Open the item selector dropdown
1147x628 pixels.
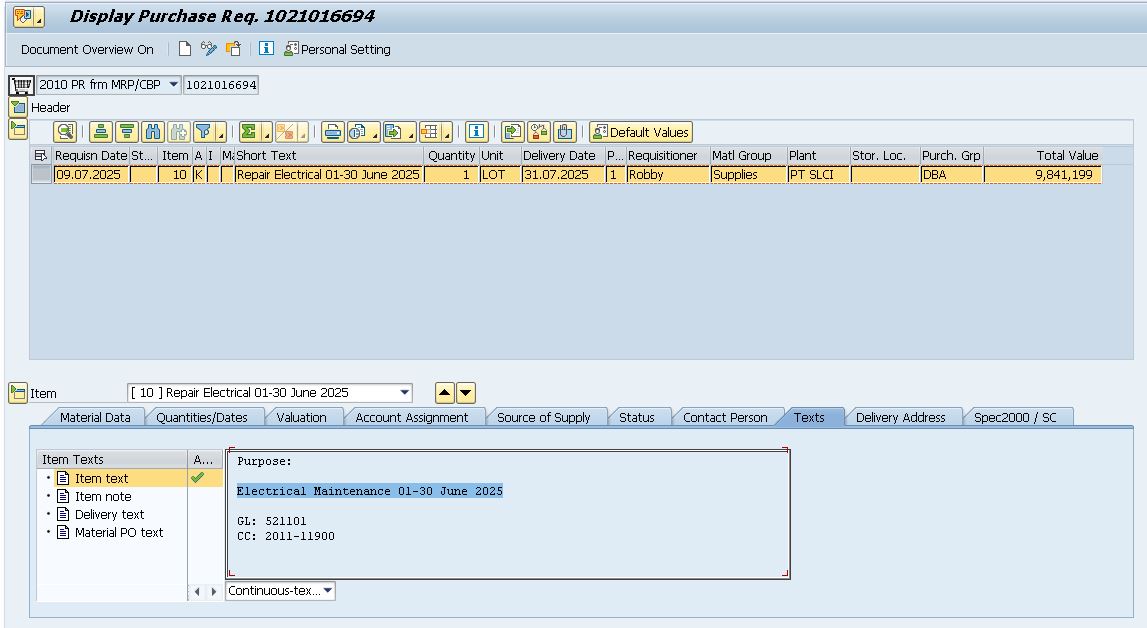click(405, 393)
